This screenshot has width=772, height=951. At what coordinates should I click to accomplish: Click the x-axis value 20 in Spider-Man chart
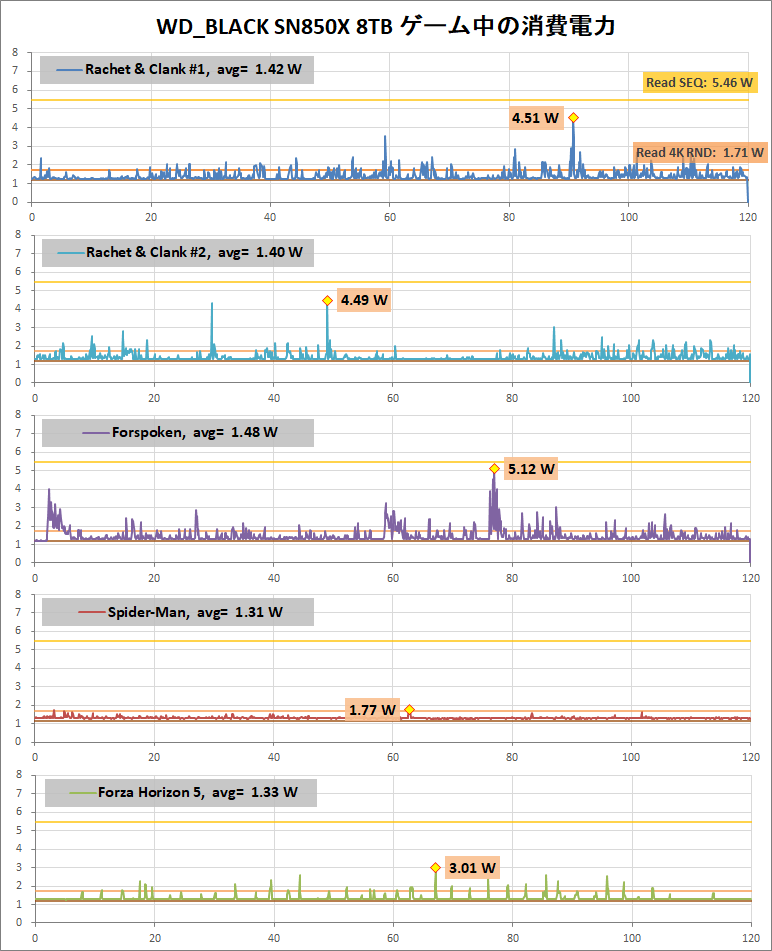154,757
